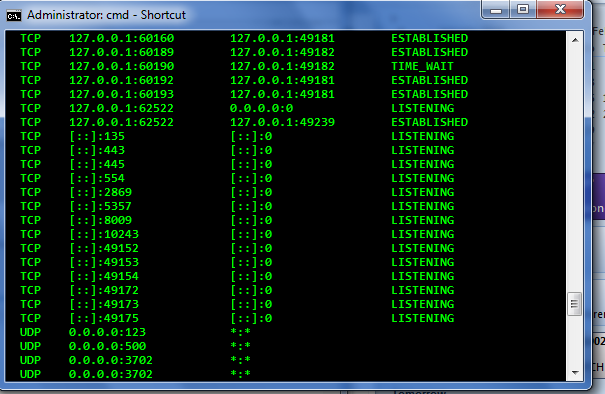Screen dimensions: 605x394
Task: Click LISTENING state in the 127.0.0.1:62522 row
Action: tap(422, 108)
